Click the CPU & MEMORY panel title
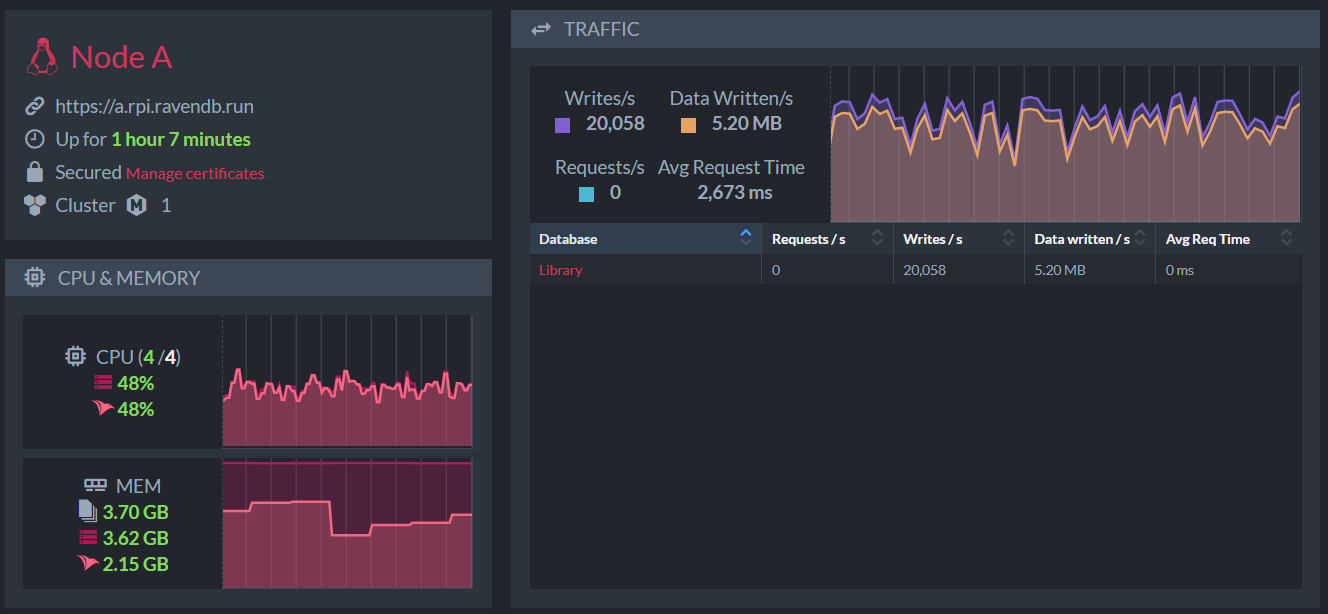The image size is (1328, 614). pos(129,278)
